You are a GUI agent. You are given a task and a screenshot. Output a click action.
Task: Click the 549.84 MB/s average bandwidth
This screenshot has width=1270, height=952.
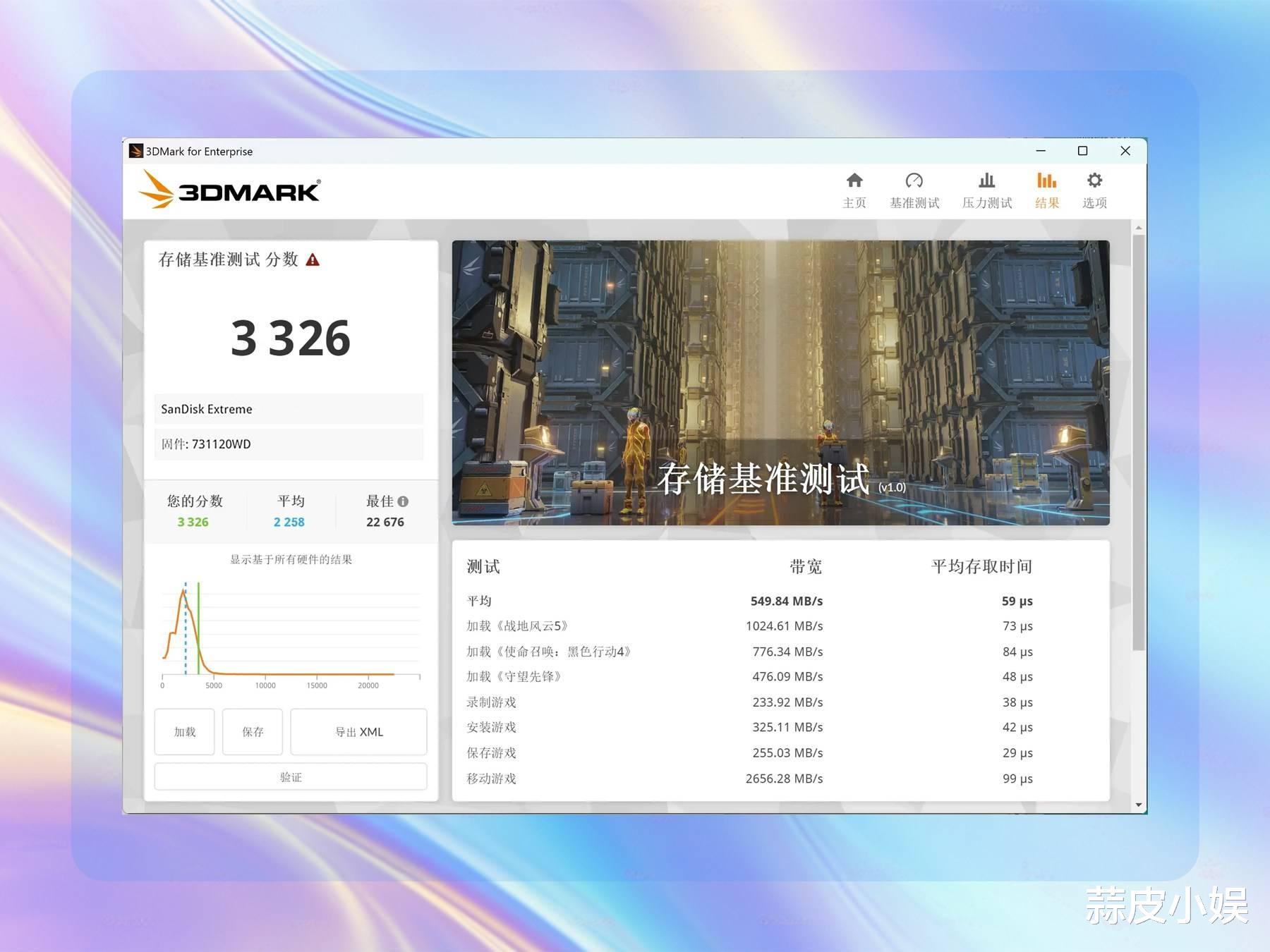coord(787,601)
